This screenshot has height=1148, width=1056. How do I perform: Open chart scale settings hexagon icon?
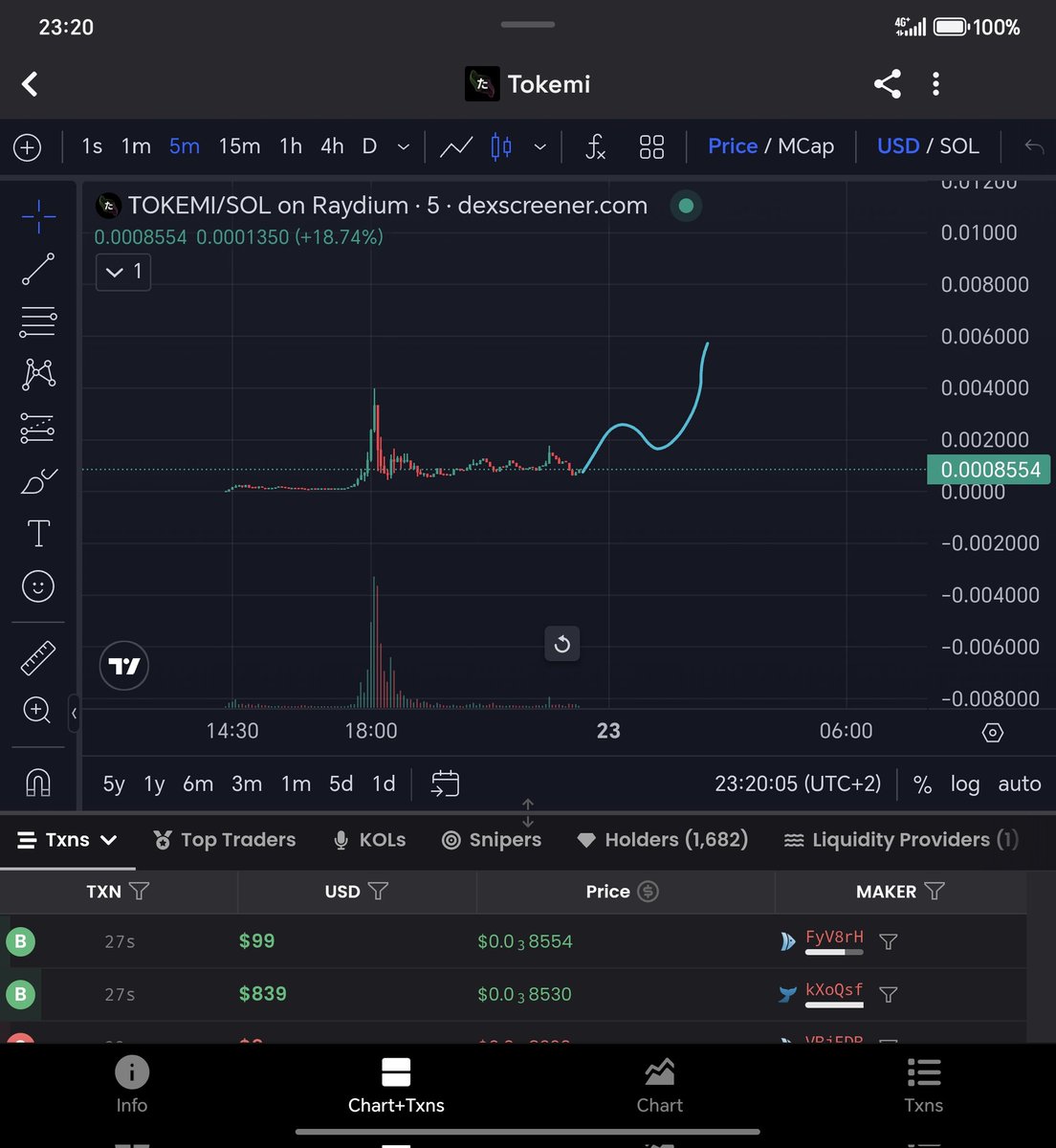[x=992, y=733]
